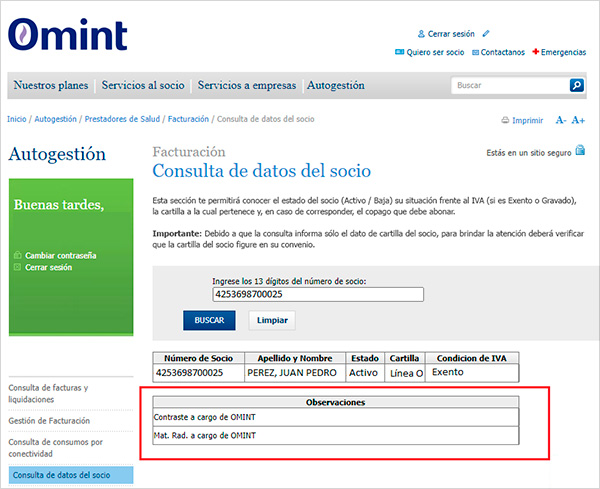Open Servicios a empresas menu

247,85
